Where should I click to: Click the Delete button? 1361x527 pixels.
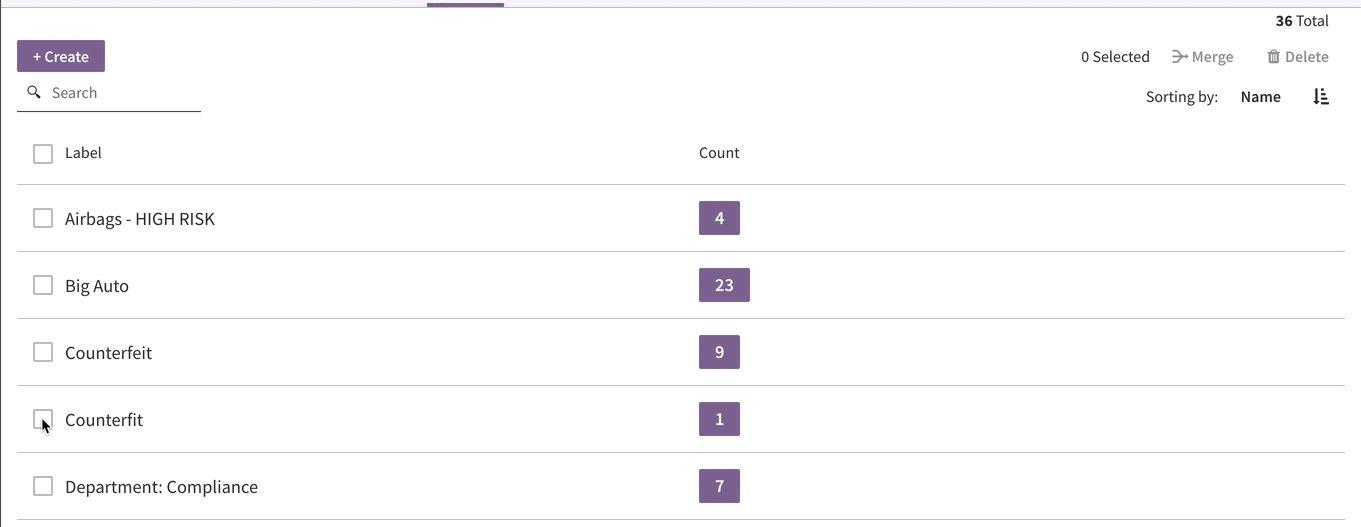click(1298, 57)
